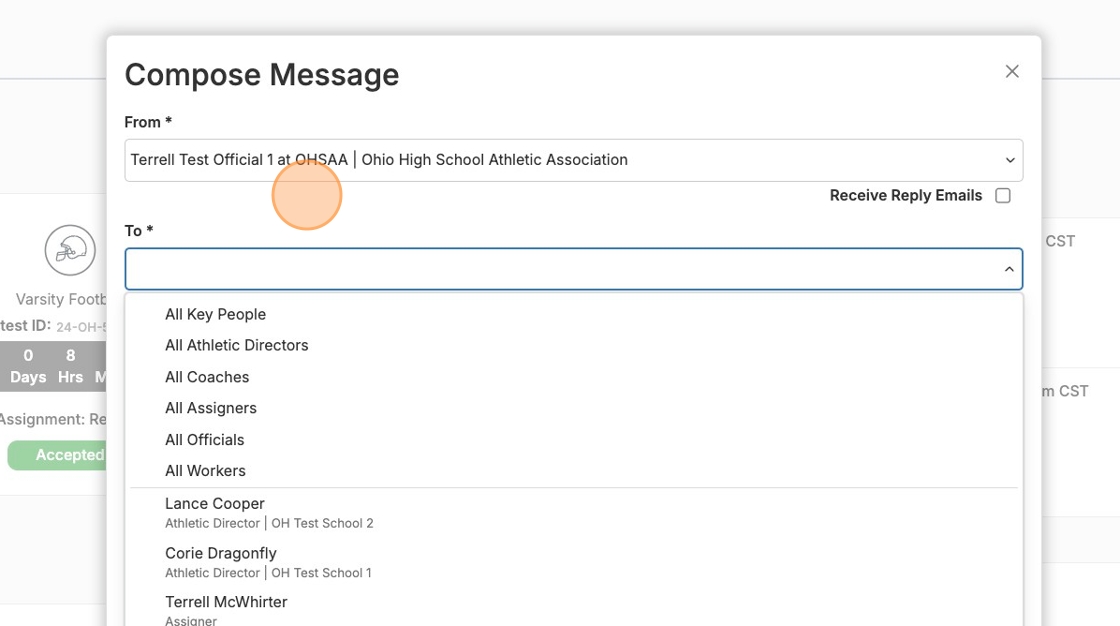Click the Varsity Football label behind dialog
The image size is (1120, 626).
click(x=60, y=299)
